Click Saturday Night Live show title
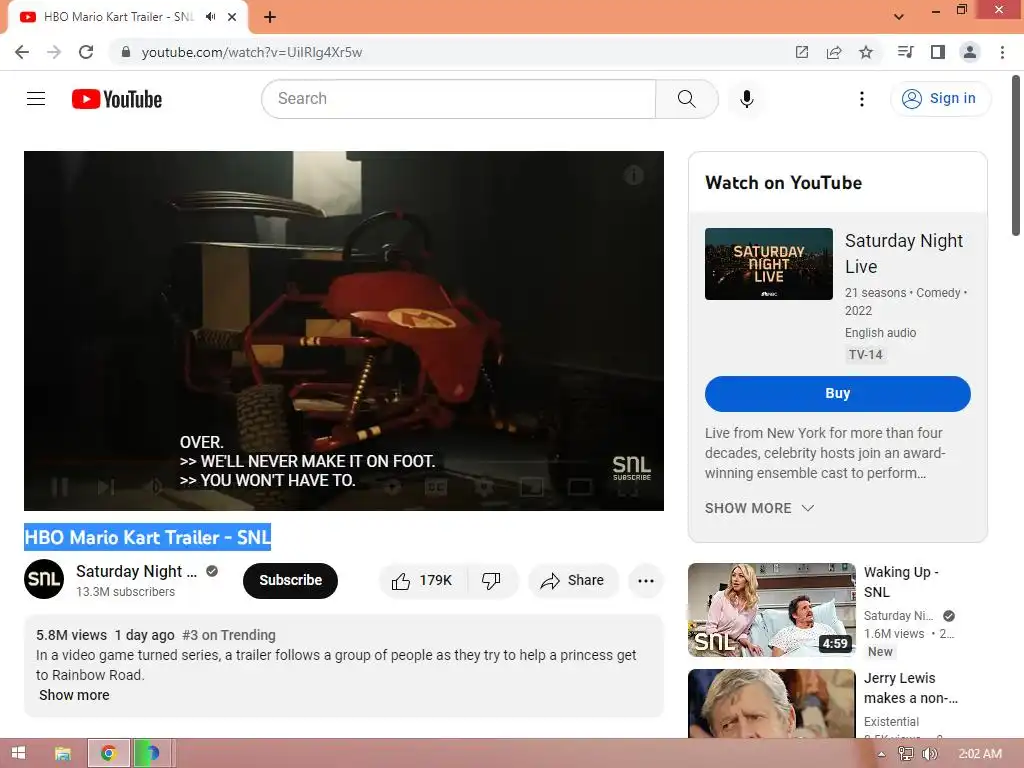 904,253
